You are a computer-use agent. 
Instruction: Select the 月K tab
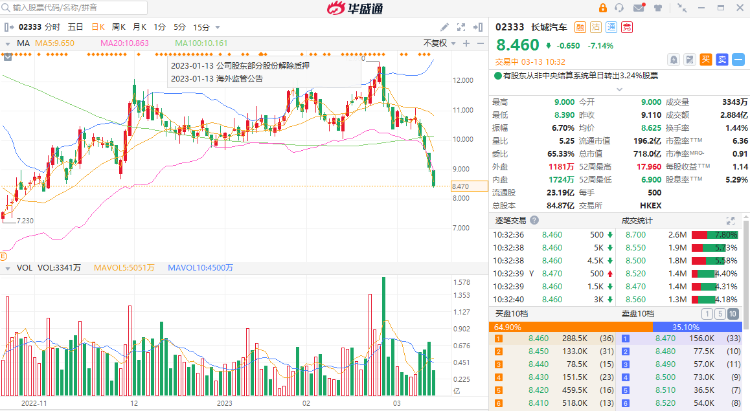click(139, 27)
